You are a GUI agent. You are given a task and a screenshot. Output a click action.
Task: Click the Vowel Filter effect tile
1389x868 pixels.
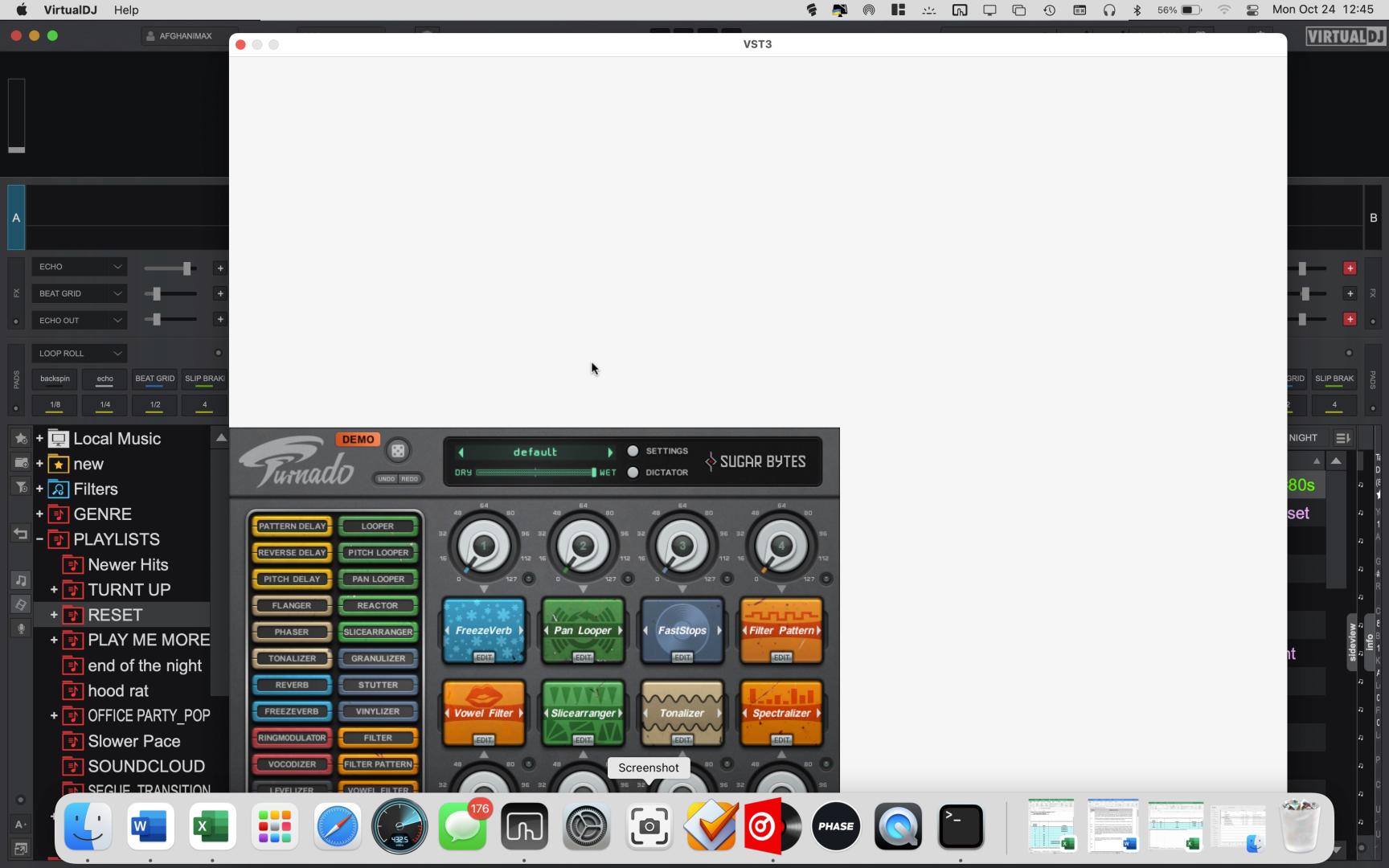point(484,714)
